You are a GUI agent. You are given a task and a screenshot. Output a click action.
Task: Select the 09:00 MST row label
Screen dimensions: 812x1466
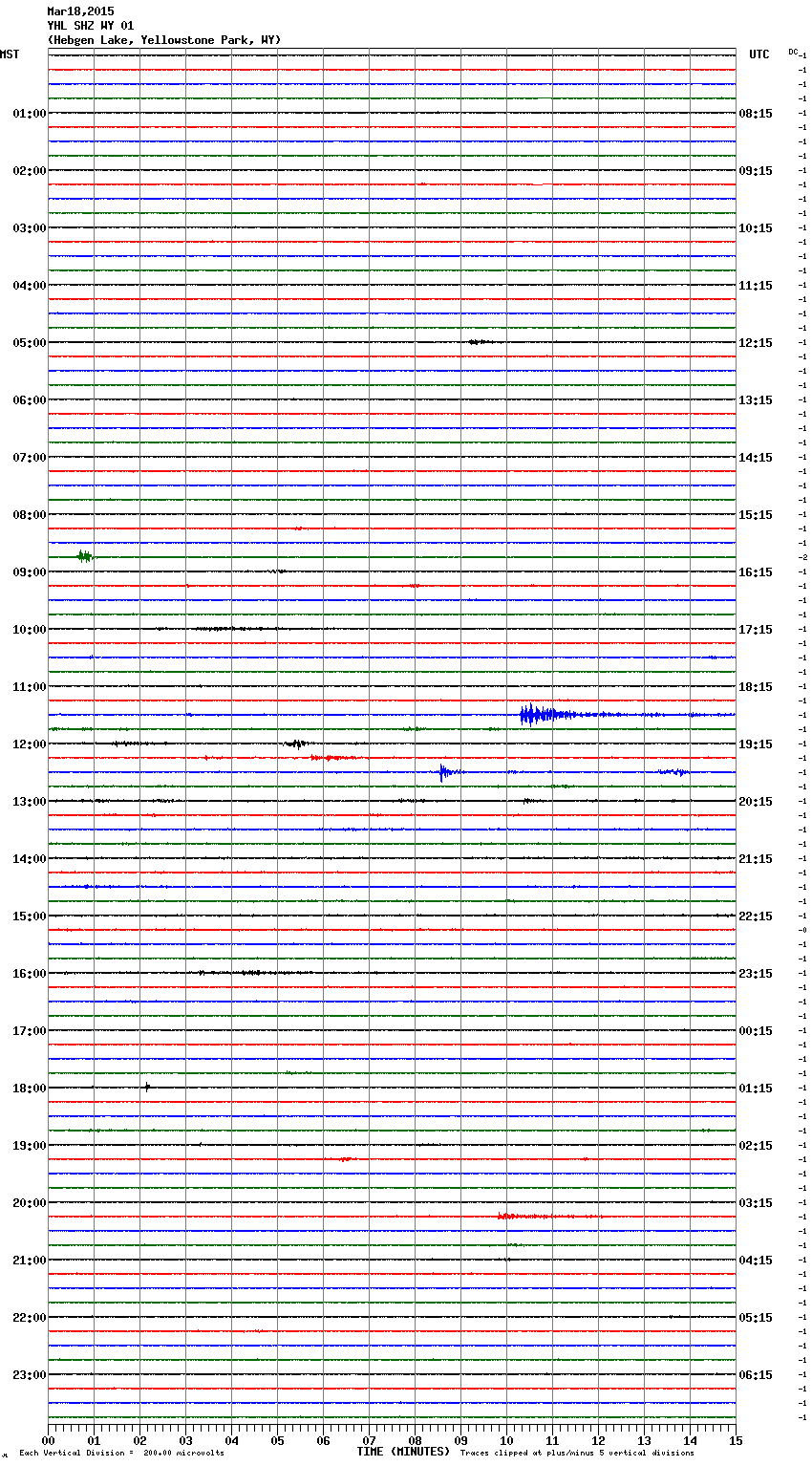(30, 572)
